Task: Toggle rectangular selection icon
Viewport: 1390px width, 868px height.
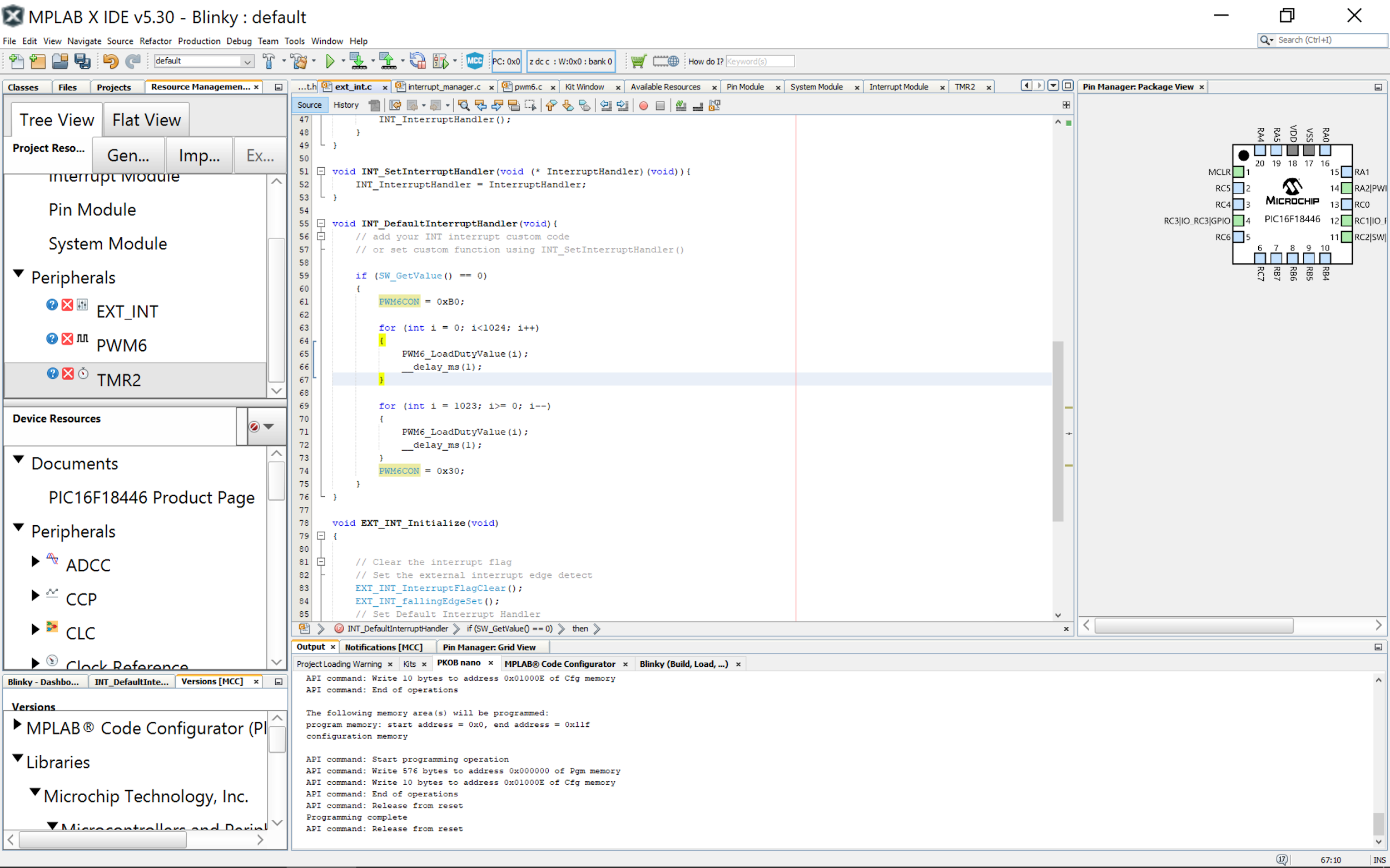Action: tap(531, 105)
